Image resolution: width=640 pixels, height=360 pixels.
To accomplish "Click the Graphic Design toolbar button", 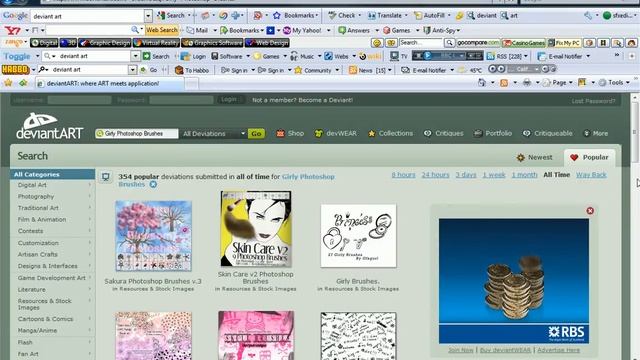I will pos(104,42).
